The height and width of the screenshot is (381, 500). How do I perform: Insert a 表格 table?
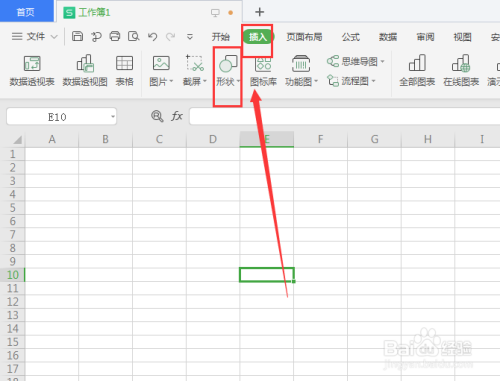click(124, 71)
